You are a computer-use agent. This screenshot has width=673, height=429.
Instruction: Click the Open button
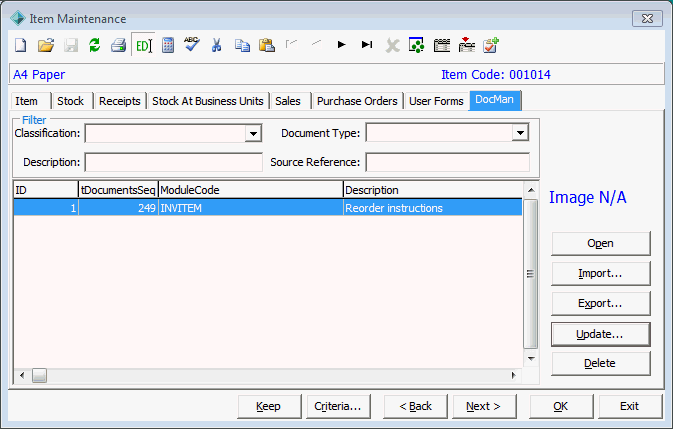point(600,244)
